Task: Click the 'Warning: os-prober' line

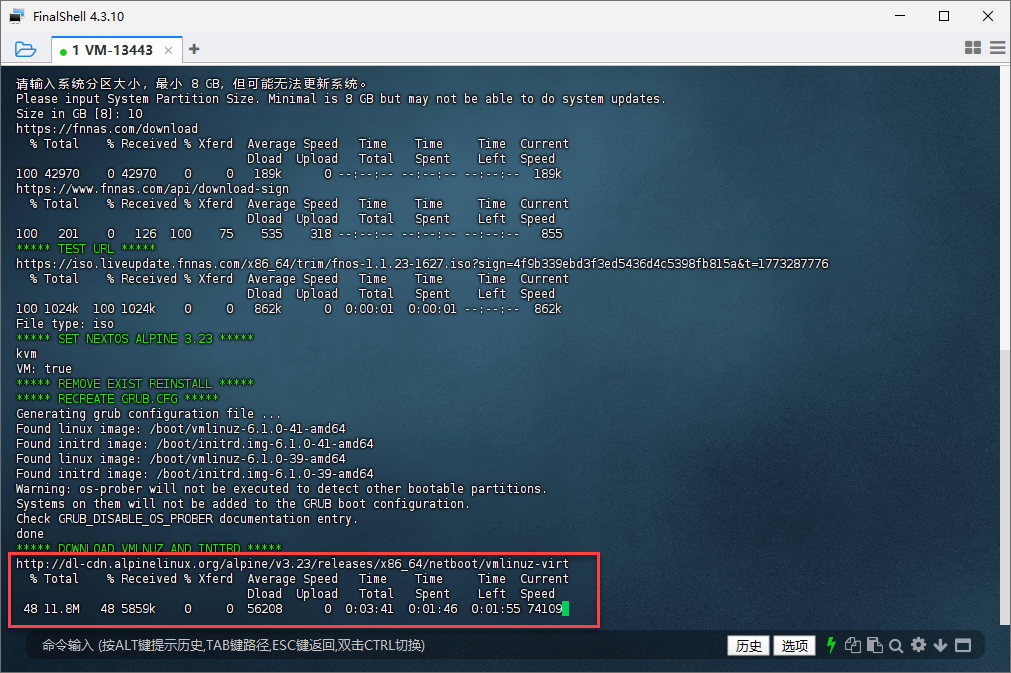Action: [281, 489]
